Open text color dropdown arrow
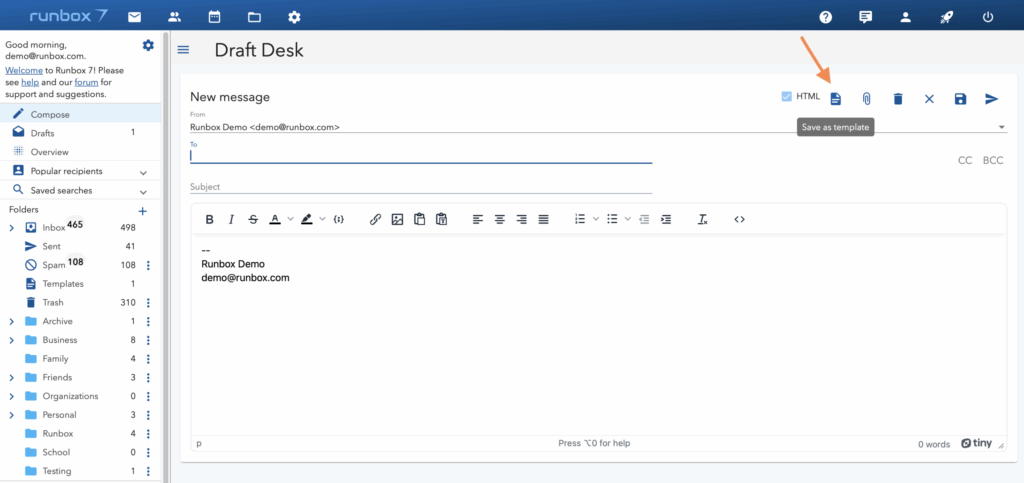The width and height of the screenshot is (1024, 483). [x=291, y=219]
